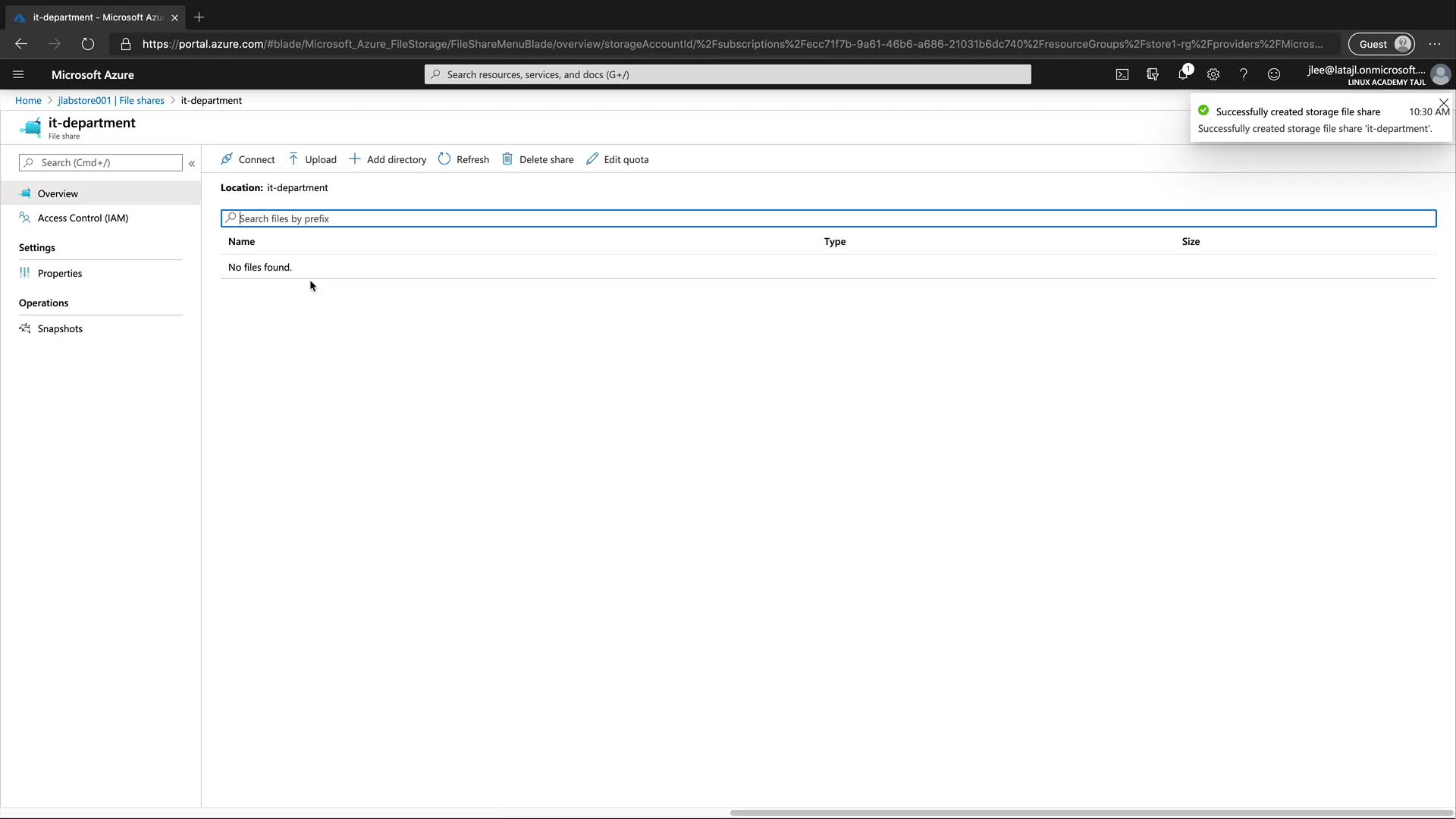1456x819 pixels.
Task: Select Access Control (IAM) menu item
Action: [83, 218]
